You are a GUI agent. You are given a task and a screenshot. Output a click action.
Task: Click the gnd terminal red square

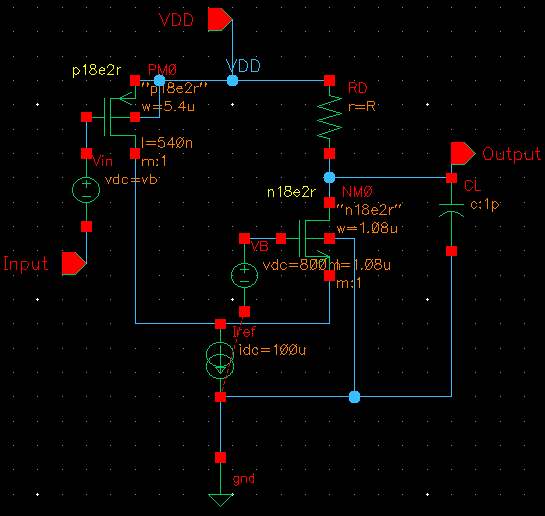pyautogui.click(x=220, y=457)
